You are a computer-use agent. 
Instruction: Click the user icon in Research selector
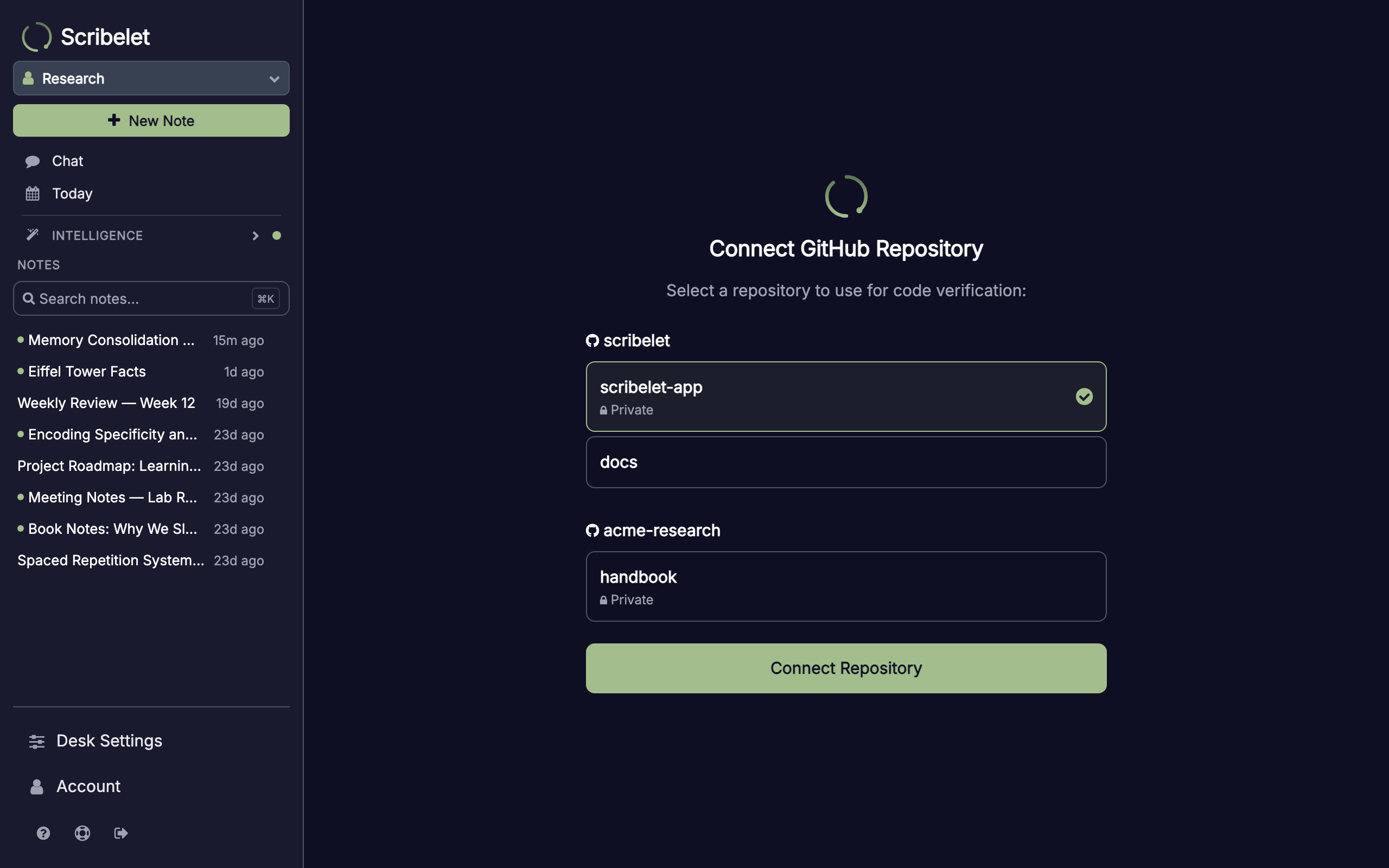28,79
